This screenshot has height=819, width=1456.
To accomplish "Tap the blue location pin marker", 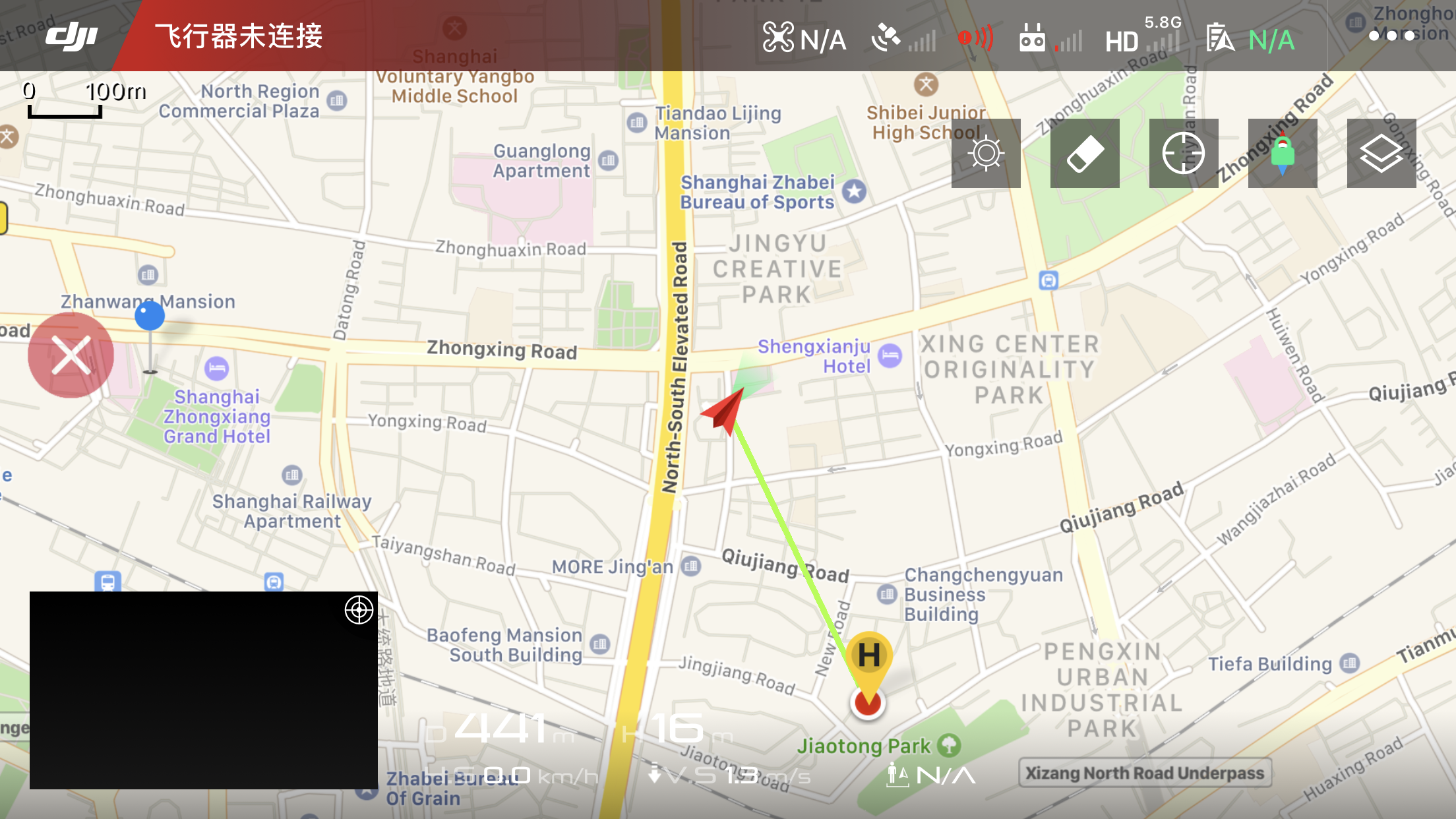I will coord(150,317).
